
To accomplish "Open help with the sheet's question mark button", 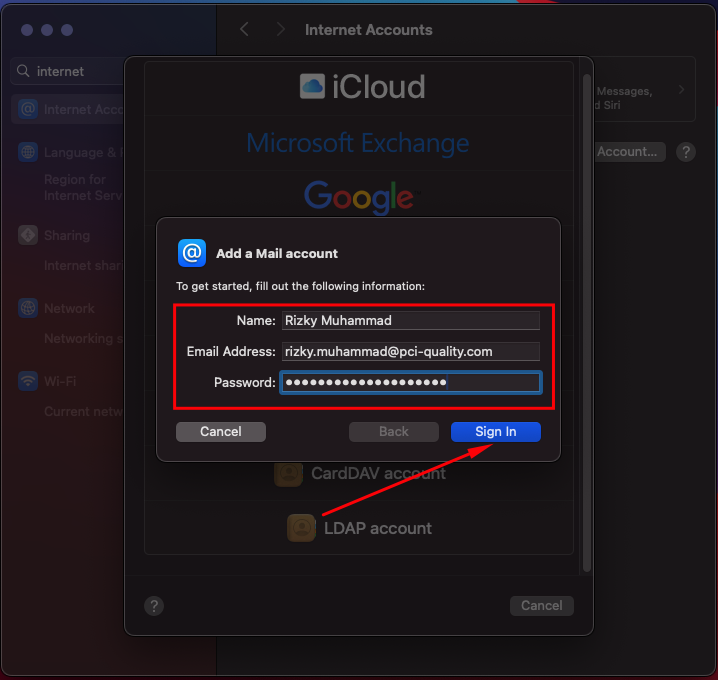I will tap(154, 606).
